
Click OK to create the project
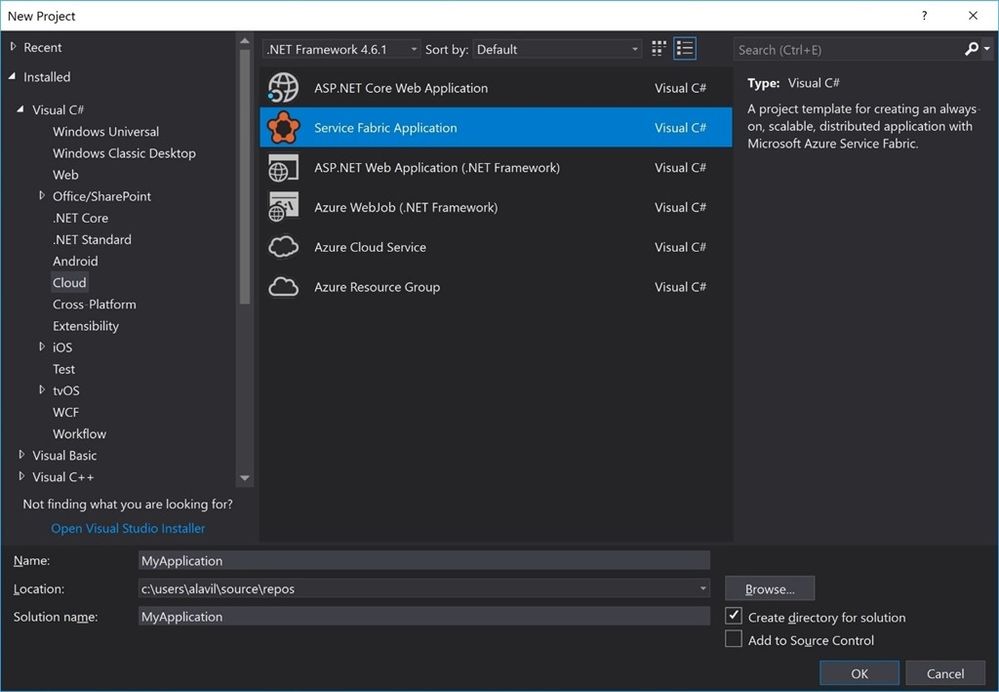click(x=859, y=674)
